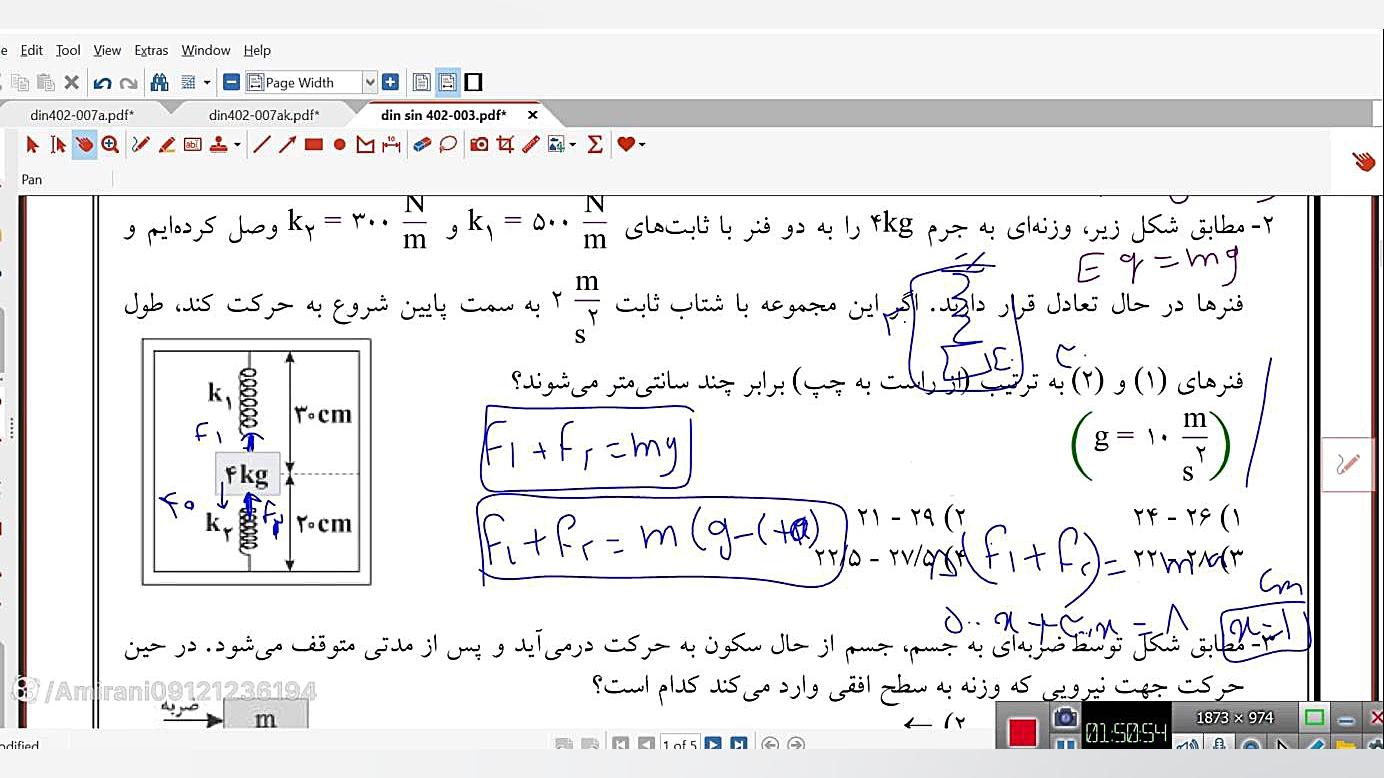Select the Snapshot camera tool
Screen dimensions: 1384x778
pos(479,145)
